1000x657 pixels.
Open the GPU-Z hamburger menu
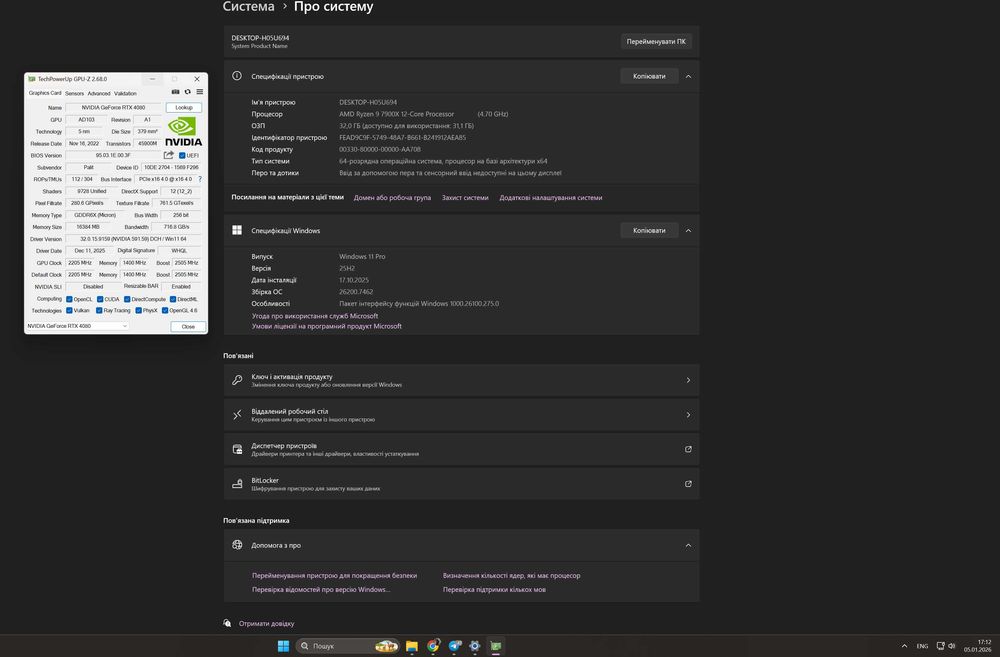pyautogui.click(x=200, y=92)
